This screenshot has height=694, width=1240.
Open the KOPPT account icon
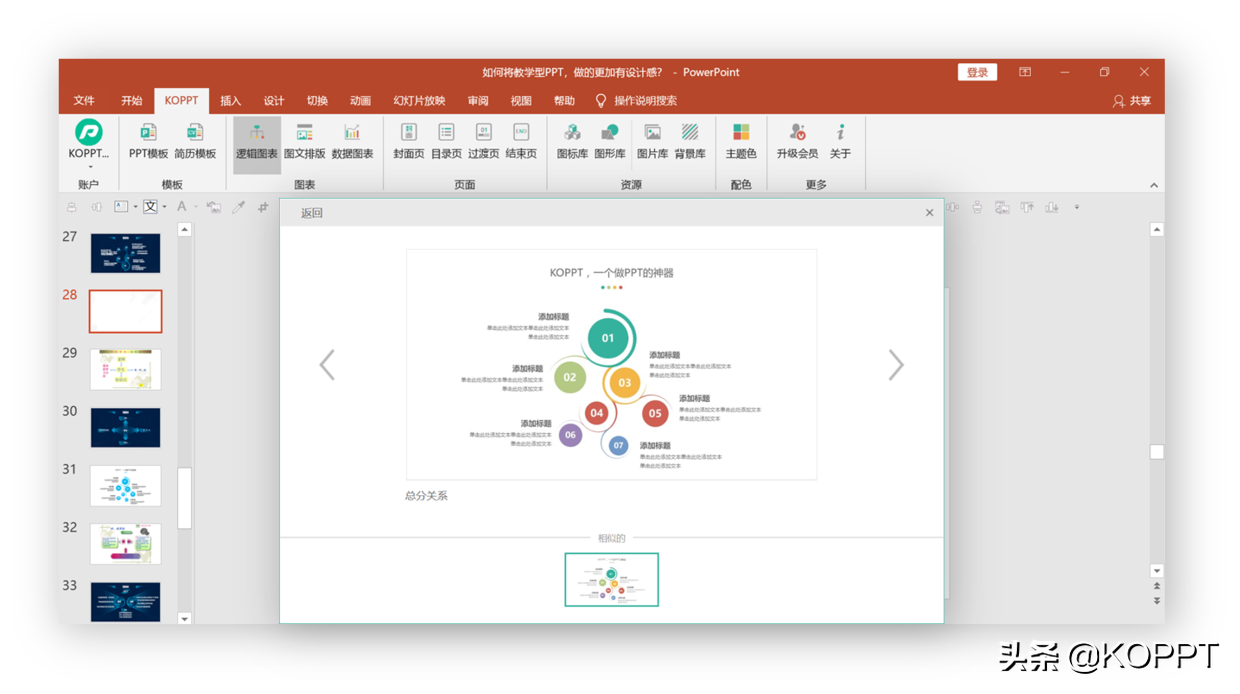pos(89,133)
